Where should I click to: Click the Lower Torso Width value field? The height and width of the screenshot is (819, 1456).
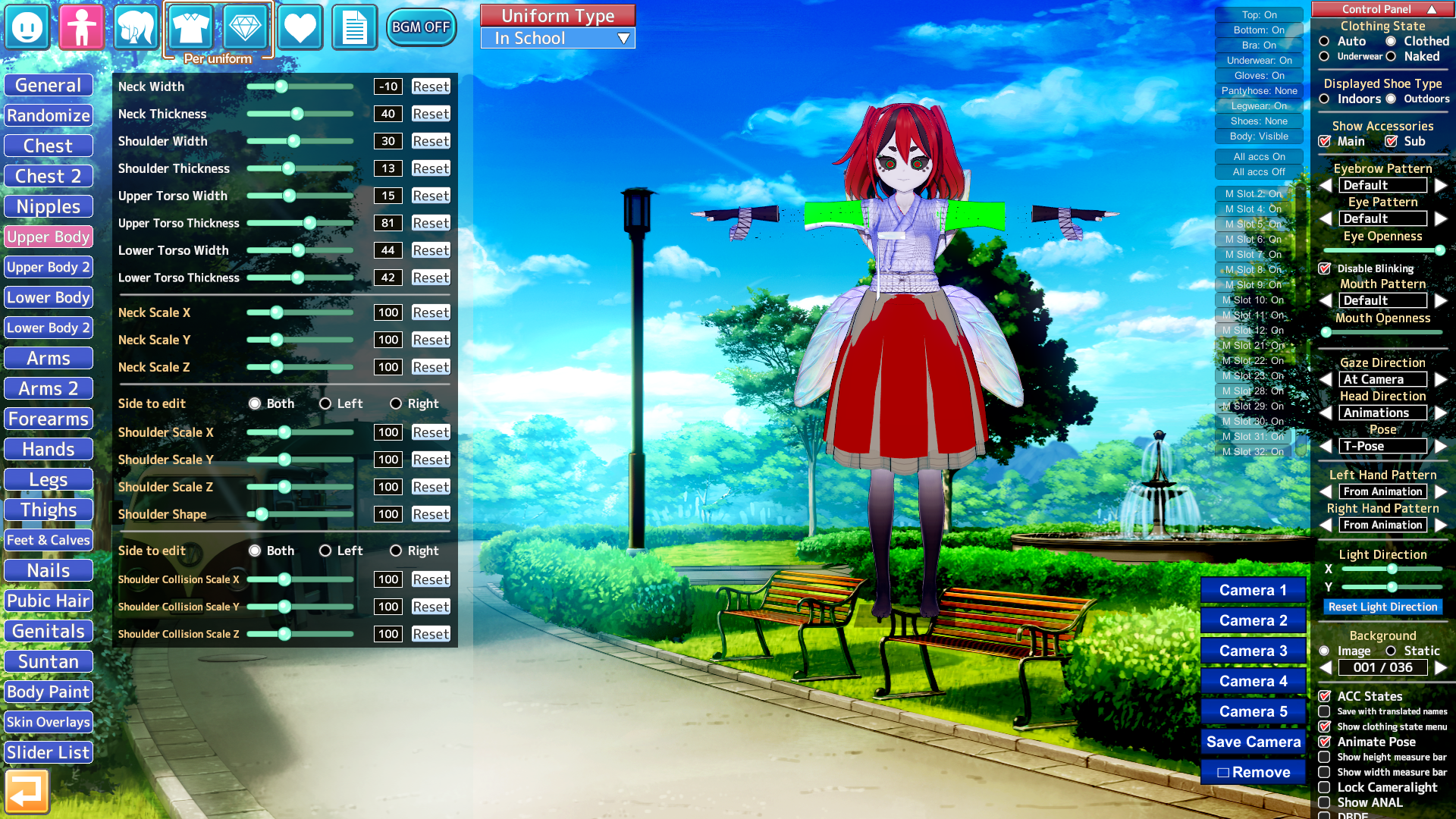[388, 250]
